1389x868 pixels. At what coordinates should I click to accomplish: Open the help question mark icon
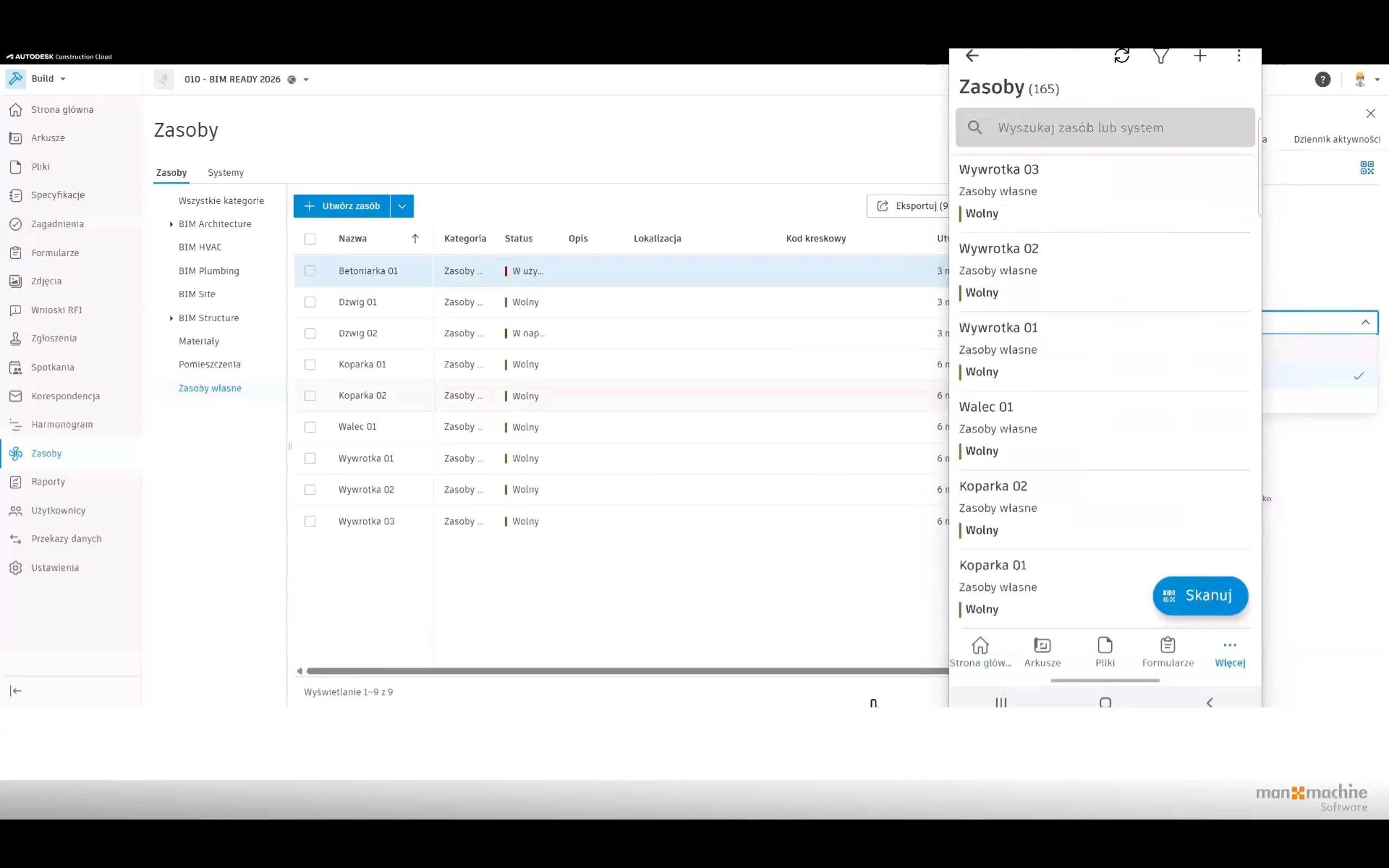coord(1322,79)
